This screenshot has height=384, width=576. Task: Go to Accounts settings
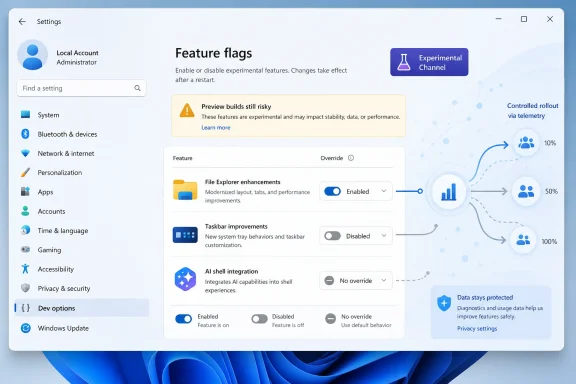[82, 211]
